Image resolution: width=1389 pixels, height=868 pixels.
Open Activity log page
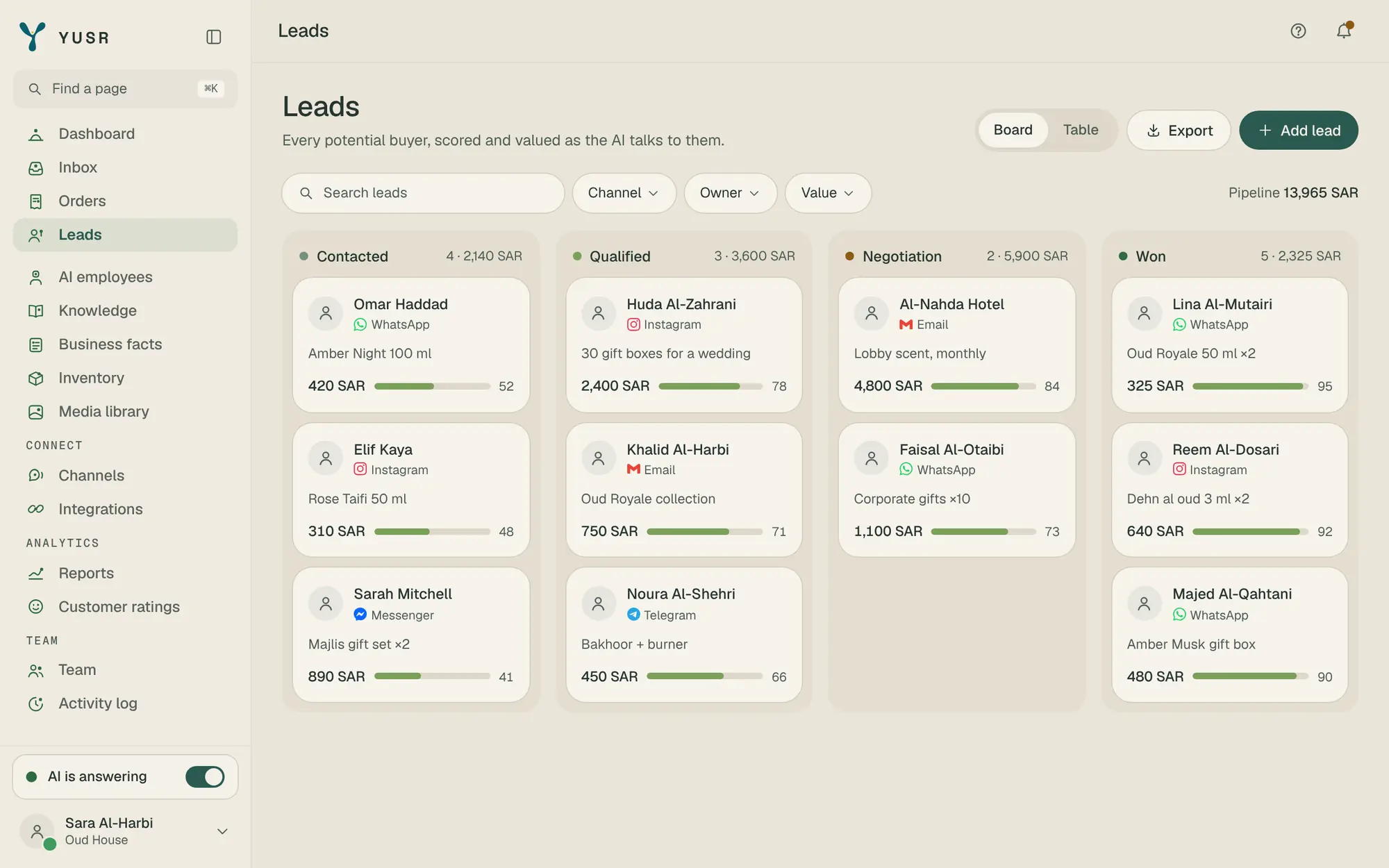[125, 704]
